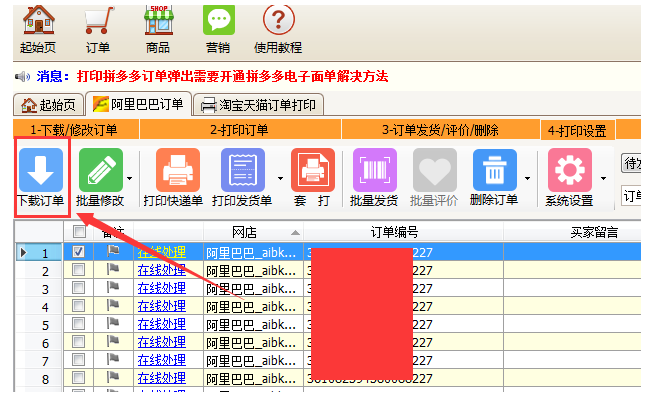Open 在线处理 link in row 6

point(162,342)
